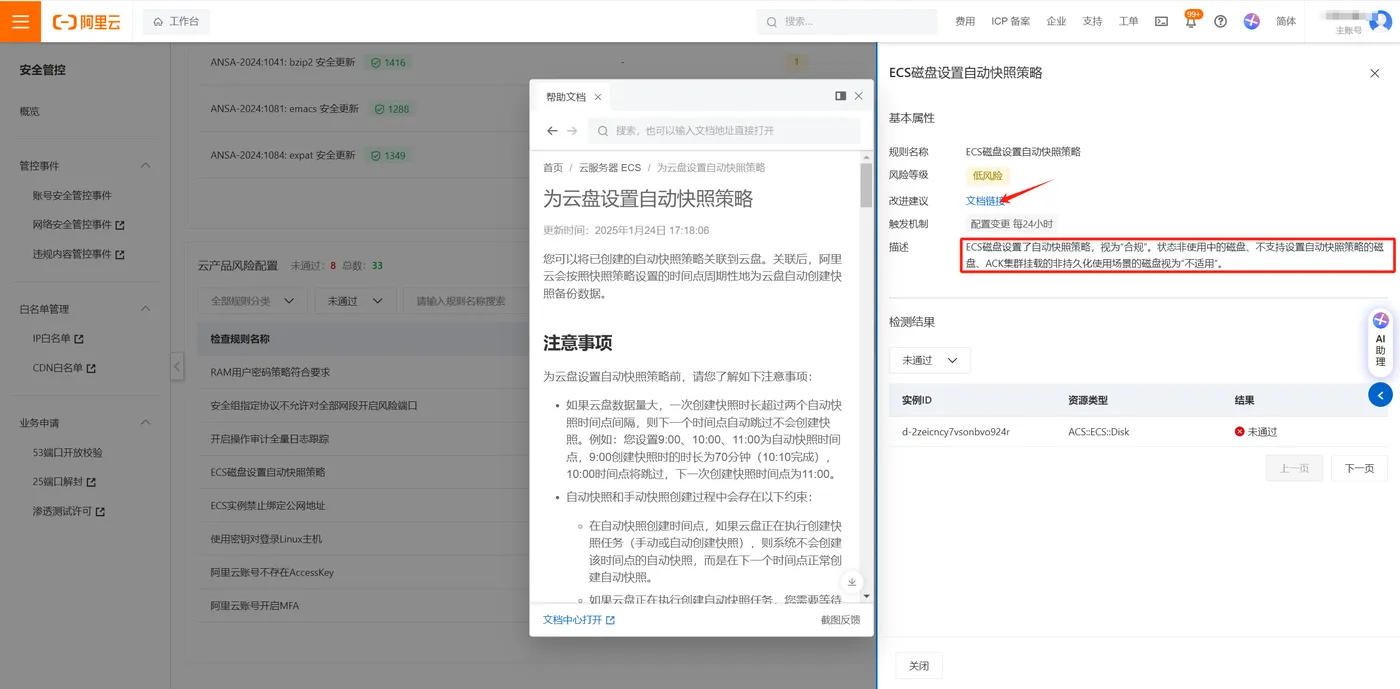Click the help doc vertical scrollbar

[x=866, y=185]
